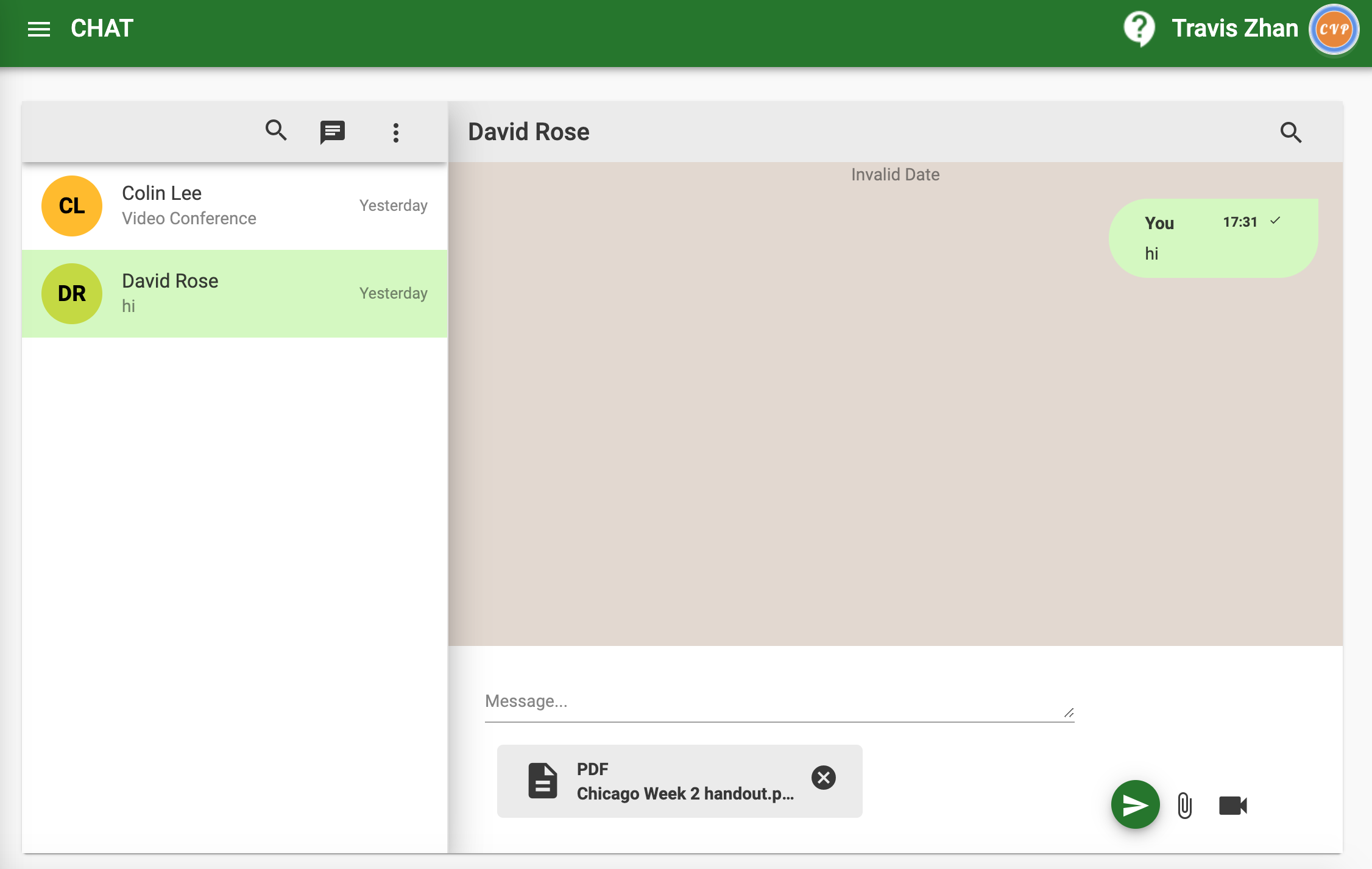This screenshot has width=1372, height=869.
Task: Remove the Chicago Week 2 handout attachment
Action: (x=824, y=778)
